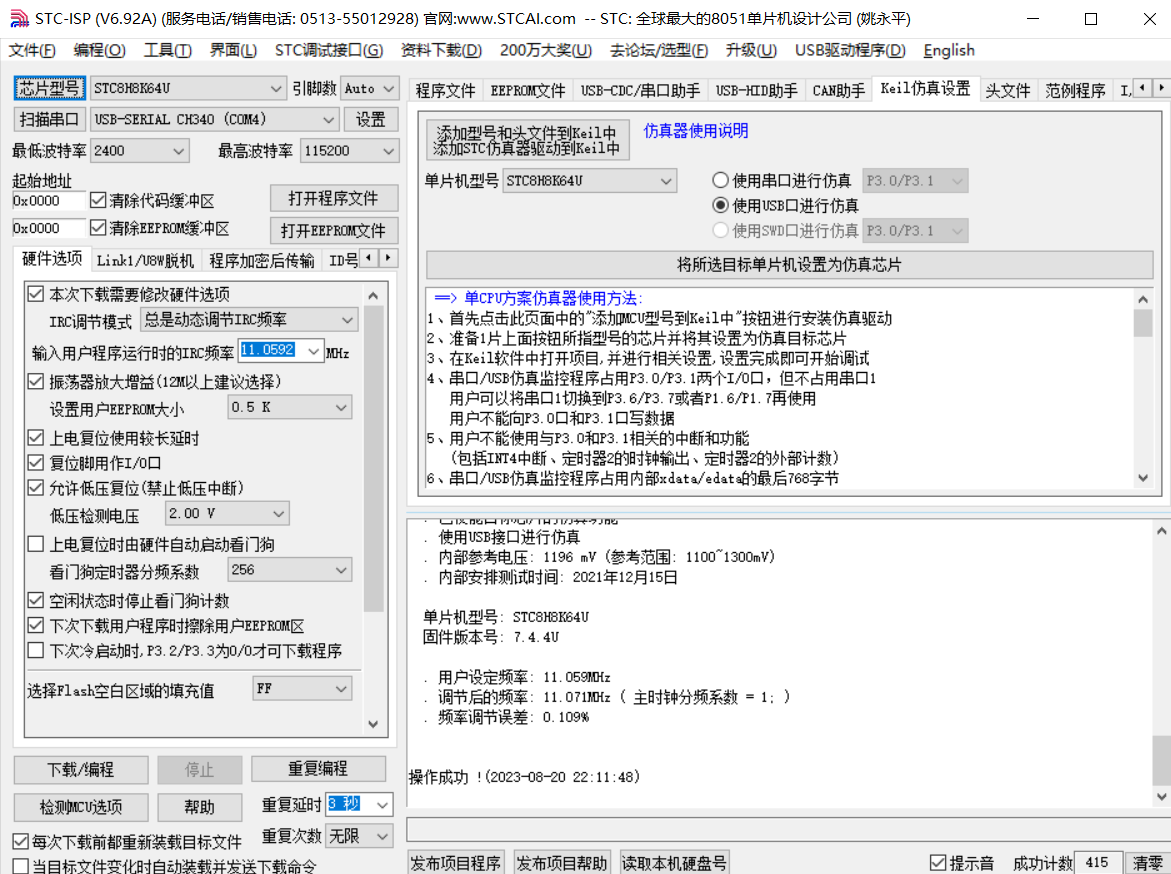The width and height of the screenshot is (1171, 874).
Task: Click up arrow of the output log scrollbar
Action: click(x=1161, y=531)
